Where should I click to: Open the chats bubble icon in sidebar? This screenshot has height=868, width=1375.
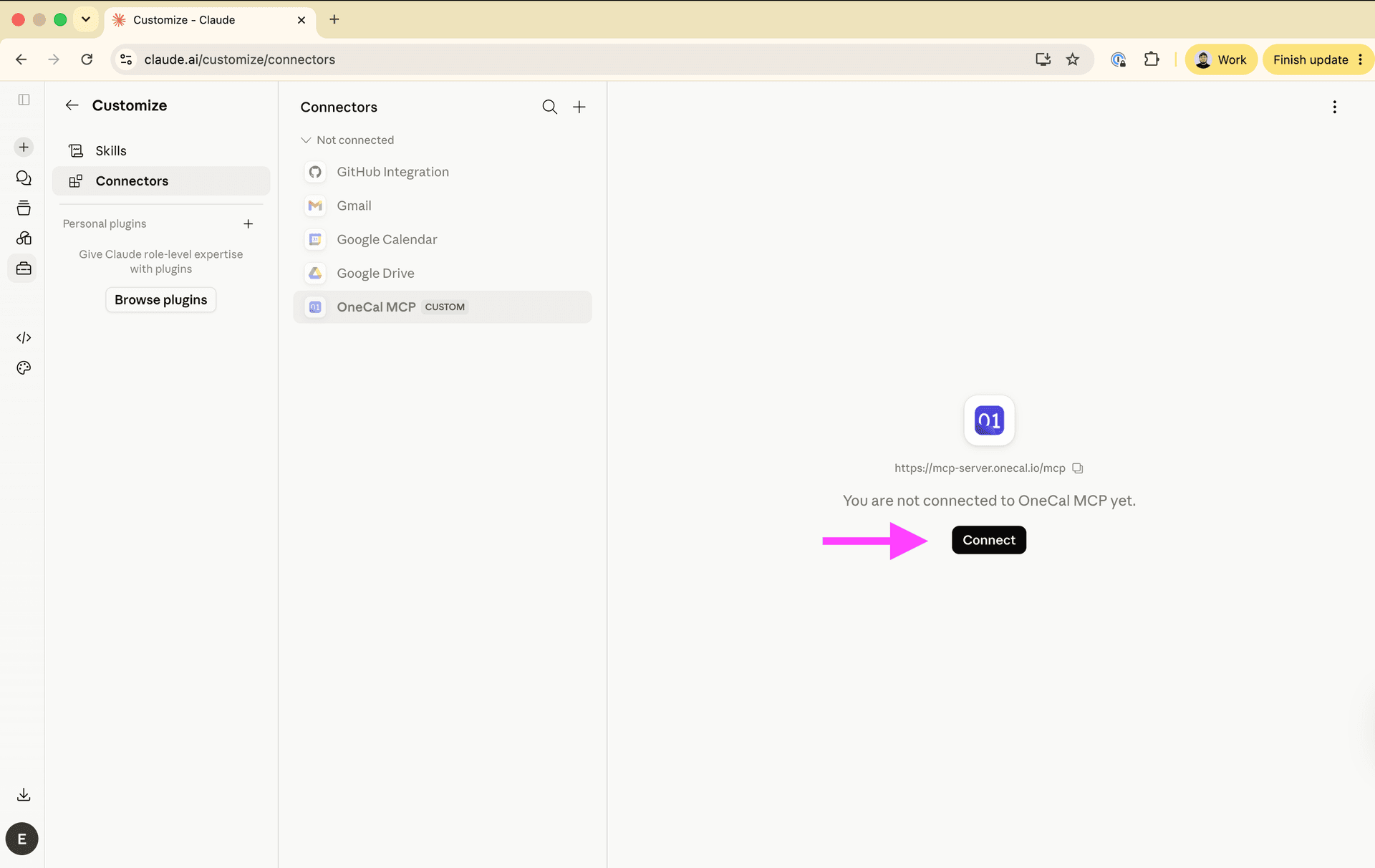tap(24, 178)
